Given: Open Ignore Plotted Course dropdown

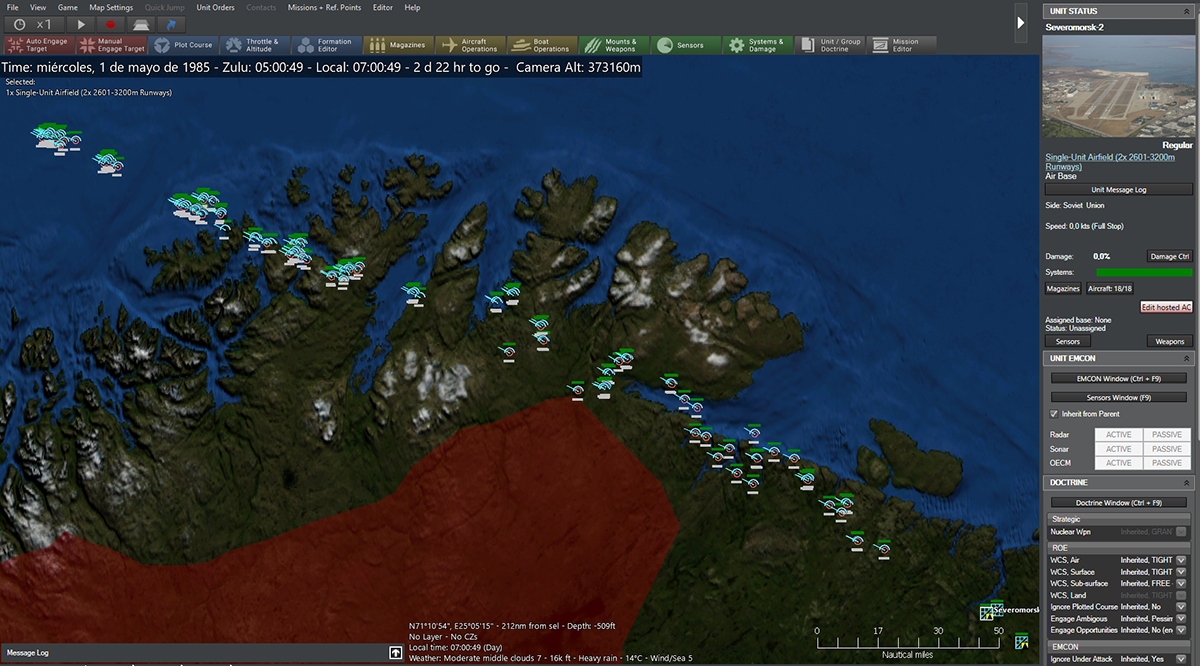Looking at the screenshot, I should (1181, 607).
